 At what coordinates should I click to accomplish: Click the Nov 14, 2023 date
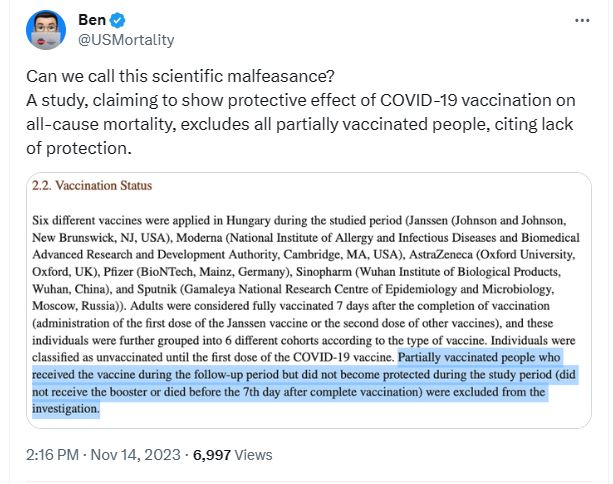pyautogui.click(x=135, y=455)
